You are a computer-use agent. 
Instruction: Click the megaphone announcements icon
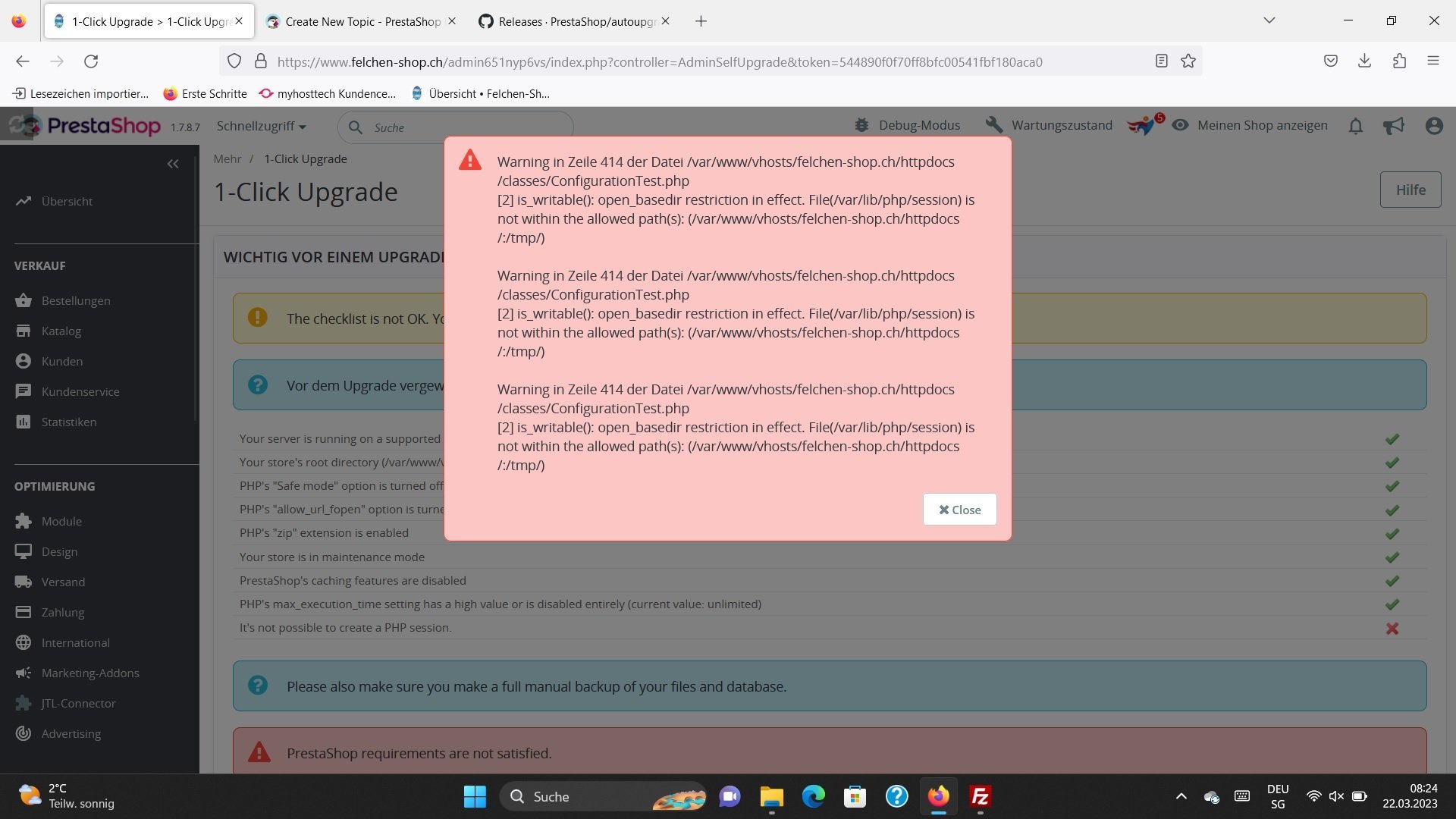point(1394,126)
